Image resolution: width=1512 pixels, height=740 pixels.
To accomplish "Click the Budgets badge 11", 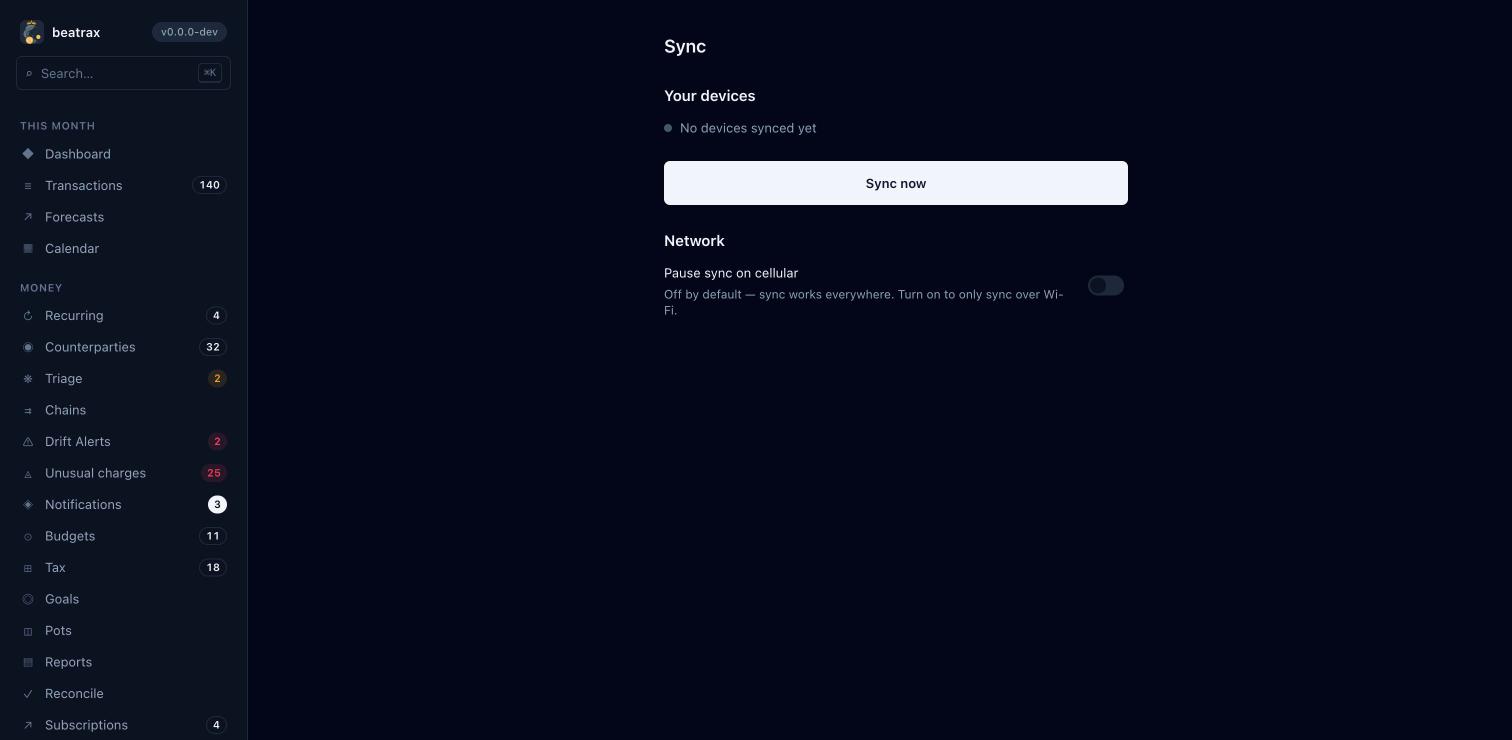I will 212,536.
